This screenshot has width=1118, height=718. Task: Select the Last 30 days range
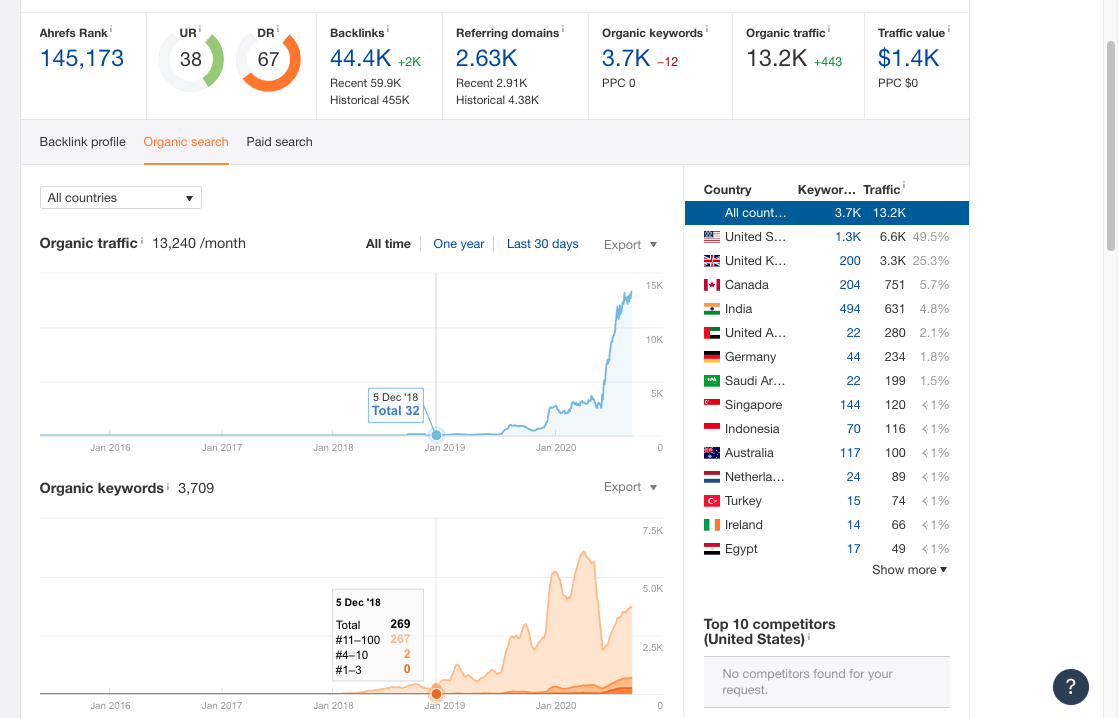point(543,243)
